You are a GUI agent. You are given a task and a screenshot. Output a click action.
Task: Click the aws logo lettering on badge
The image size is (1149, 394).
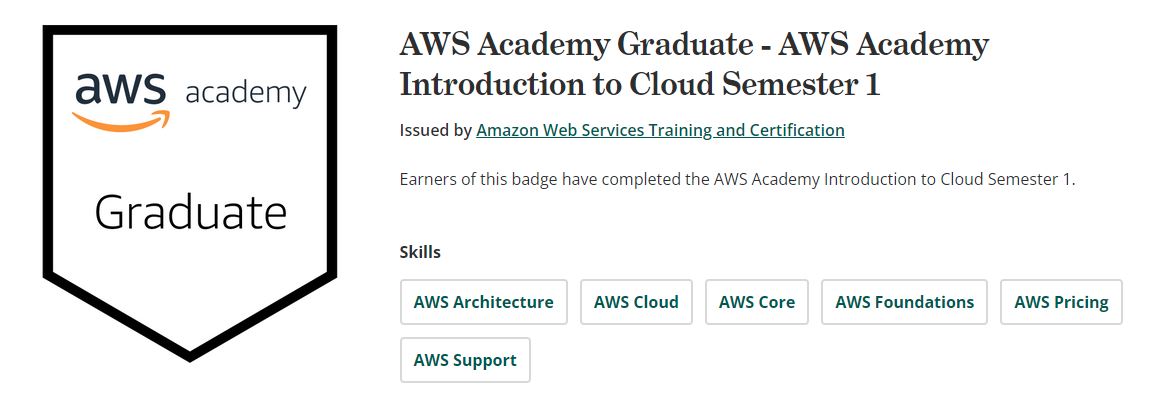(x=120, y=90)
